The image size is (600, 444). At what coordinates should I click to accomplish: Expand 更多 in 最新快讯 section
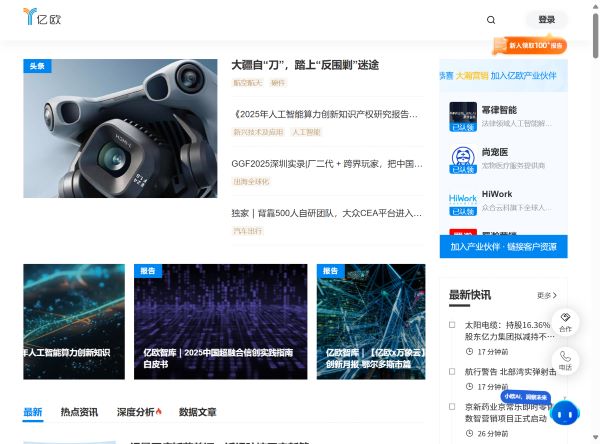coord(547,295)
